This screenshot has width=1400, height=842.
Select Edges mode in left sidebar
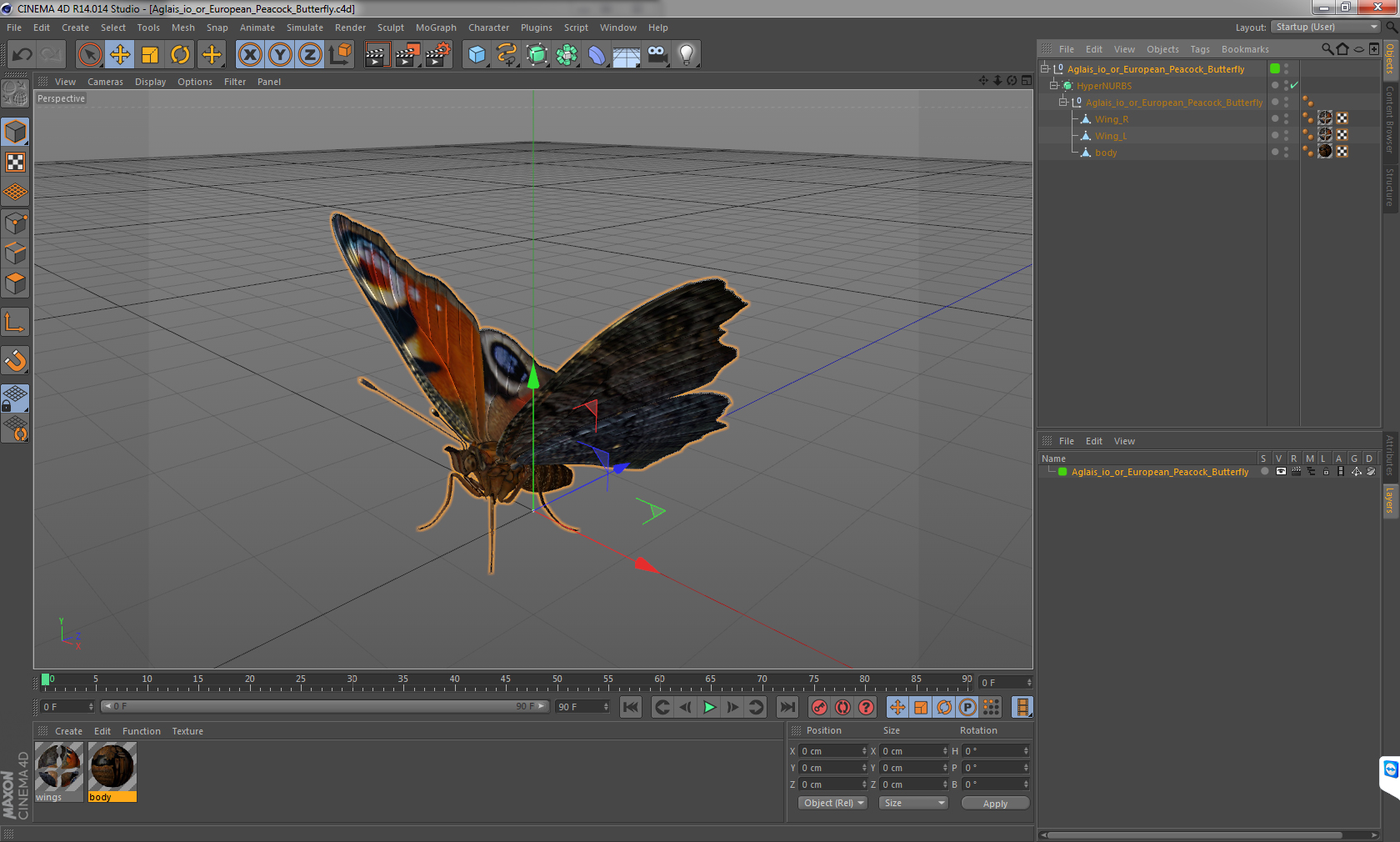(x=16, y=253)
